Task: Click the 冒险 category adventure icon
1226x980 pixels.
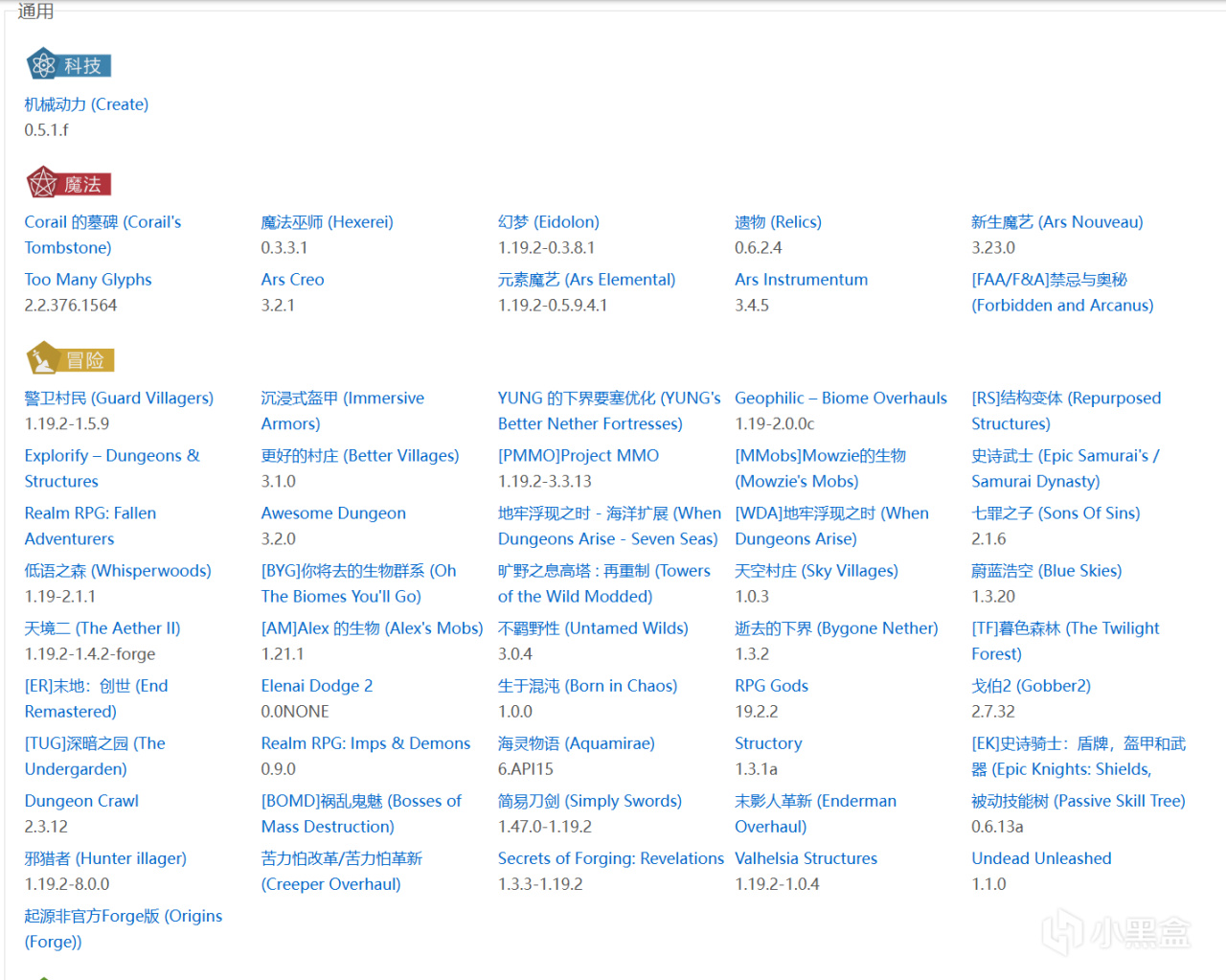Action: (42, 358)
